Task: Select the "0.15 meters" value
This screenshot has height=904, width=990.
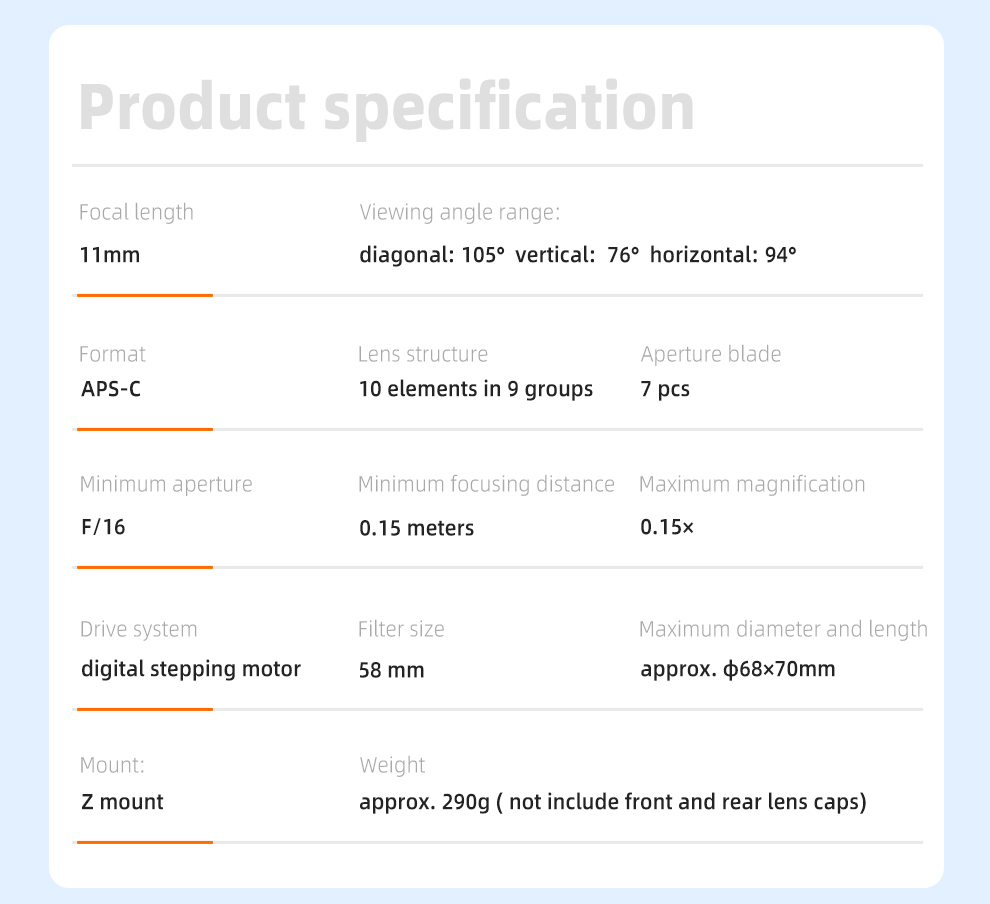Action: tap(417, 527)
